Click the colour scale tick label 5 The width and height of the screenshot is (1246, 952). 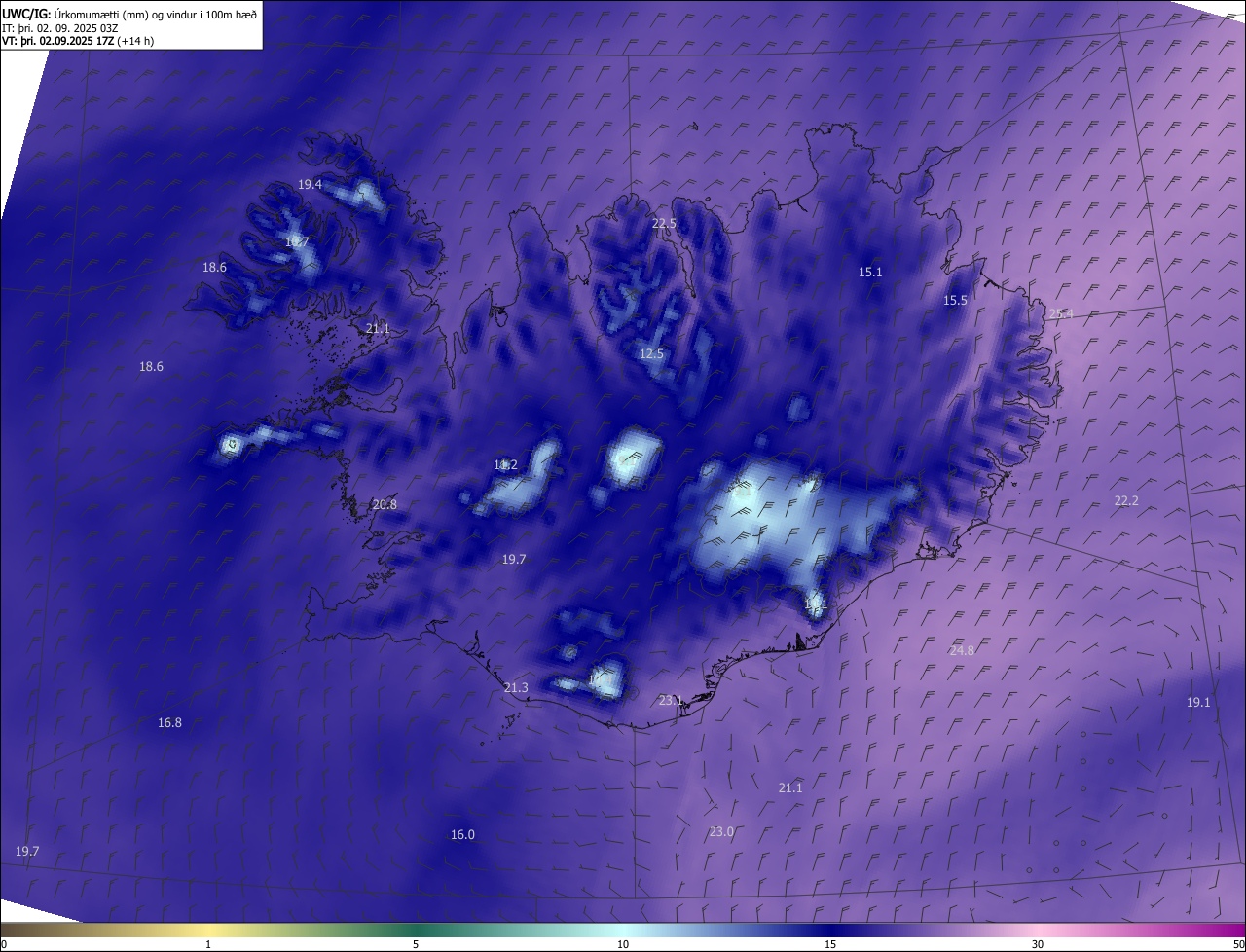pos(416,945)
